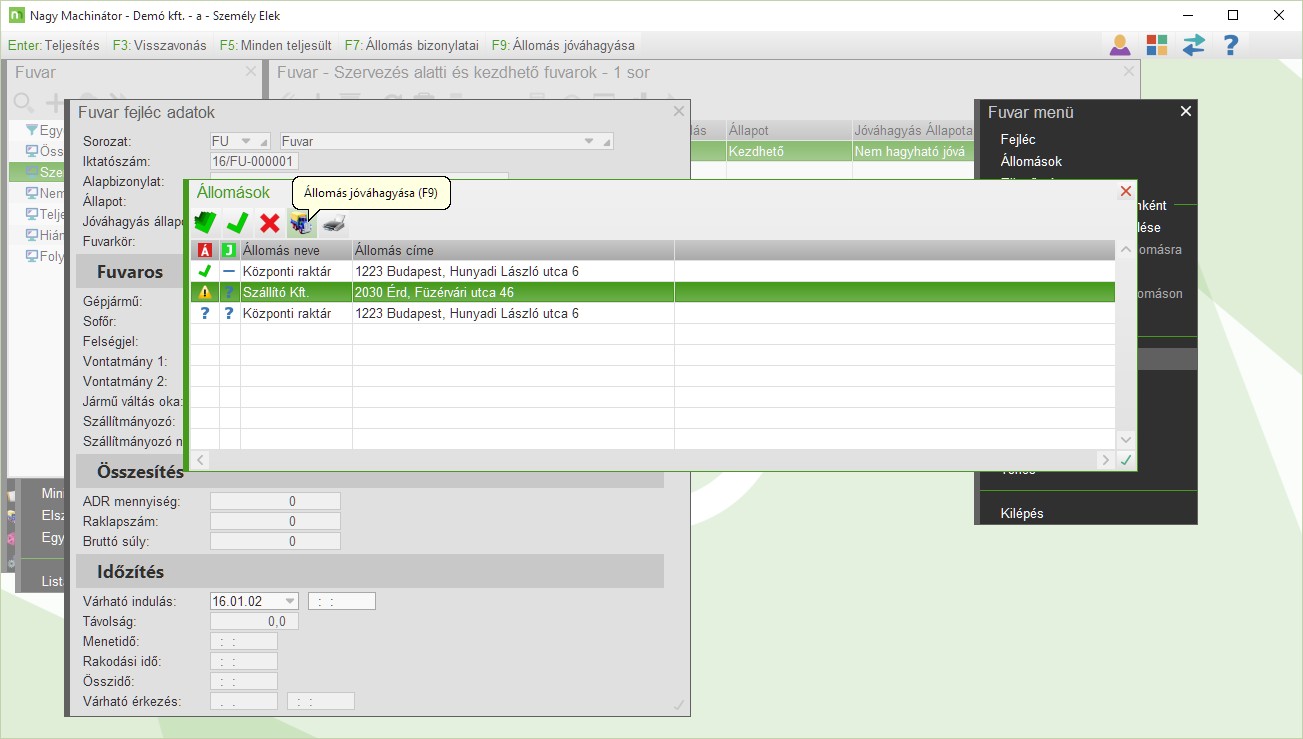Click the Távolság value field
The image size is (1303, 739).
coord(255,621)
